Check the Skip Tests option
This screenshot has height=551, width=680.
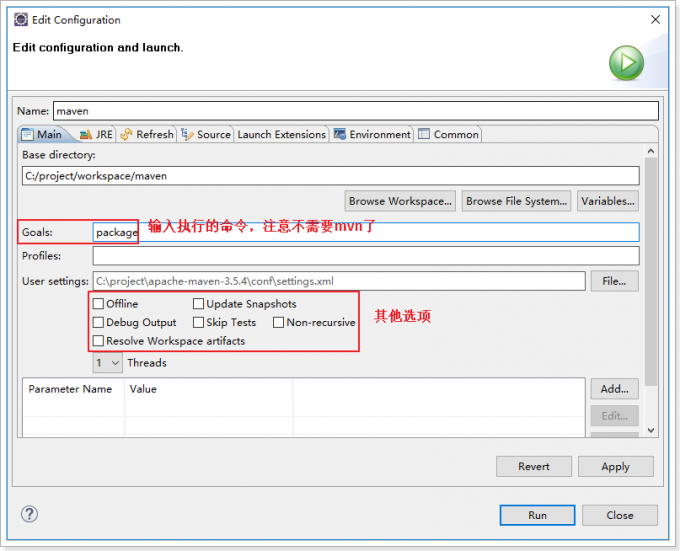click(198, 322)
